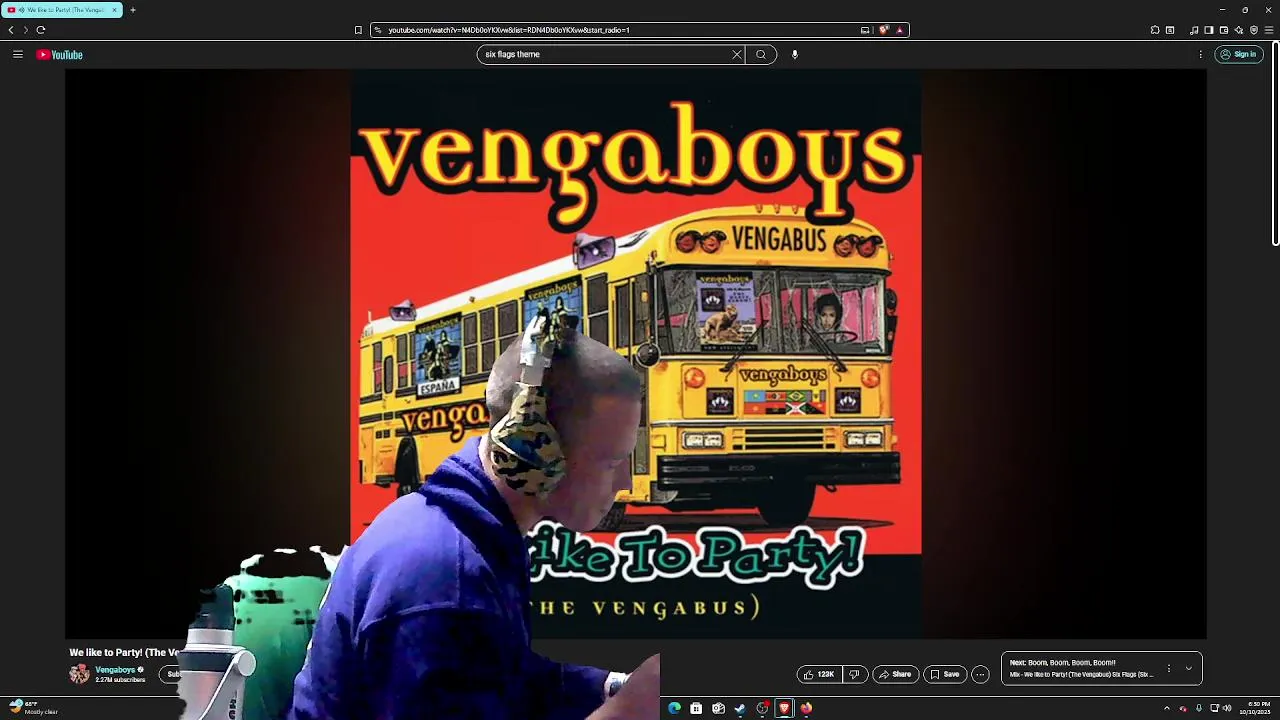Viewport: 1280px width, 720px height.
Task: Dislike the video with thumbs down
Action: click(x=855, y=674)
